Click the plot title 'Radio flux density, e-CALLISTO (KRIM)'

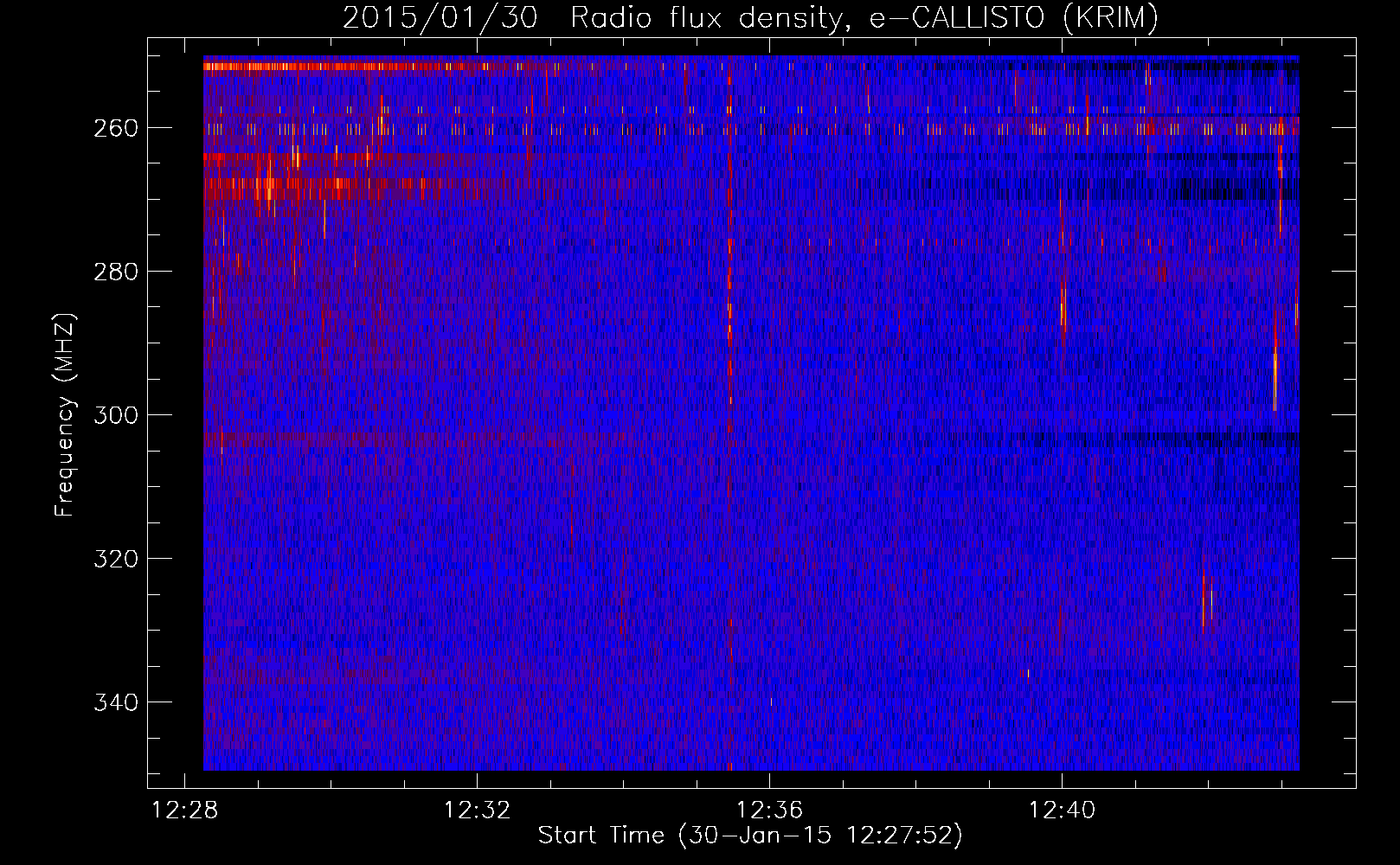coord(864,18)
